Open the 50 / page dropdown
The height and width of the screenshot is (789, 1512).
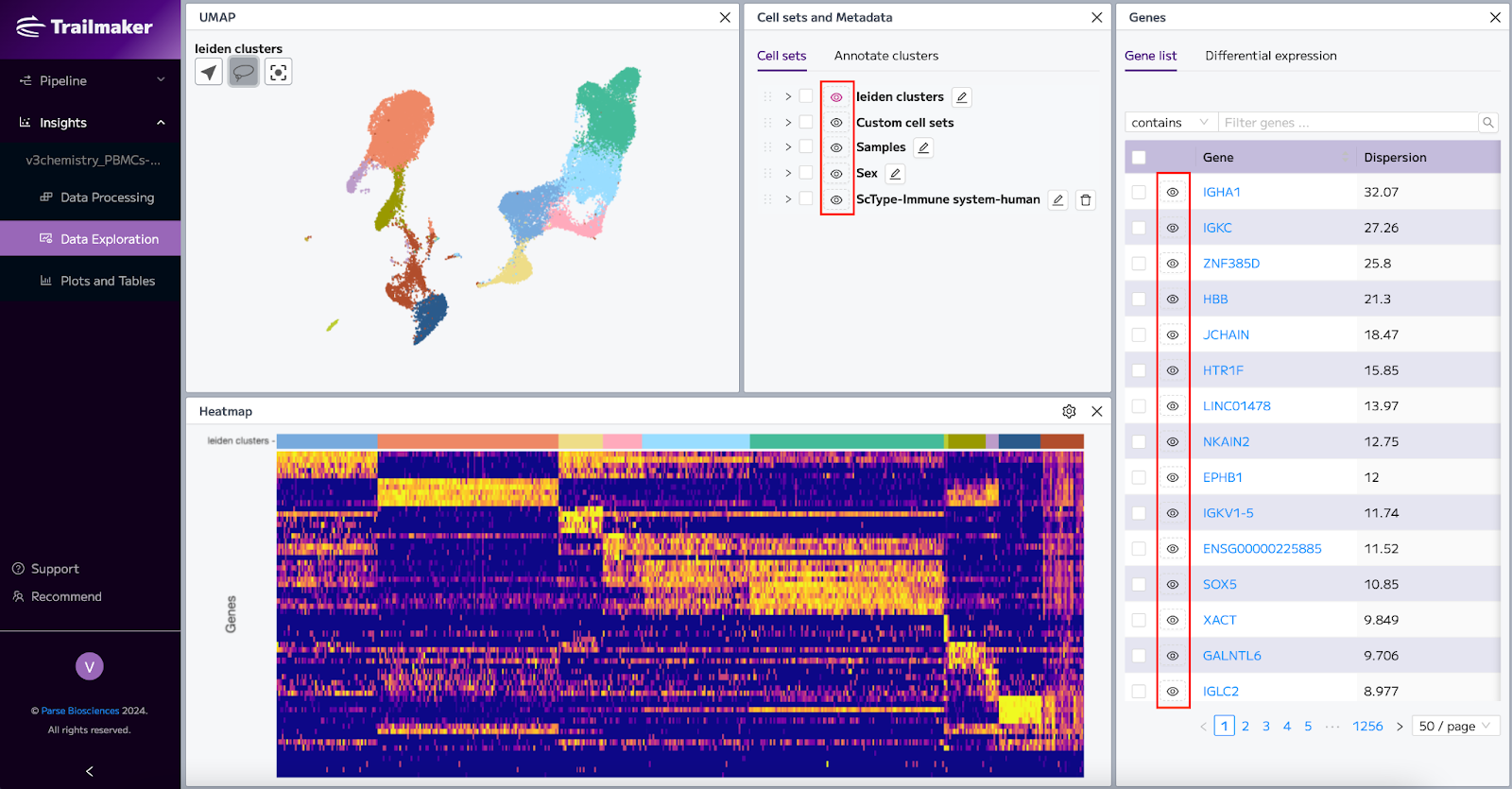(x=1455, y=726)
